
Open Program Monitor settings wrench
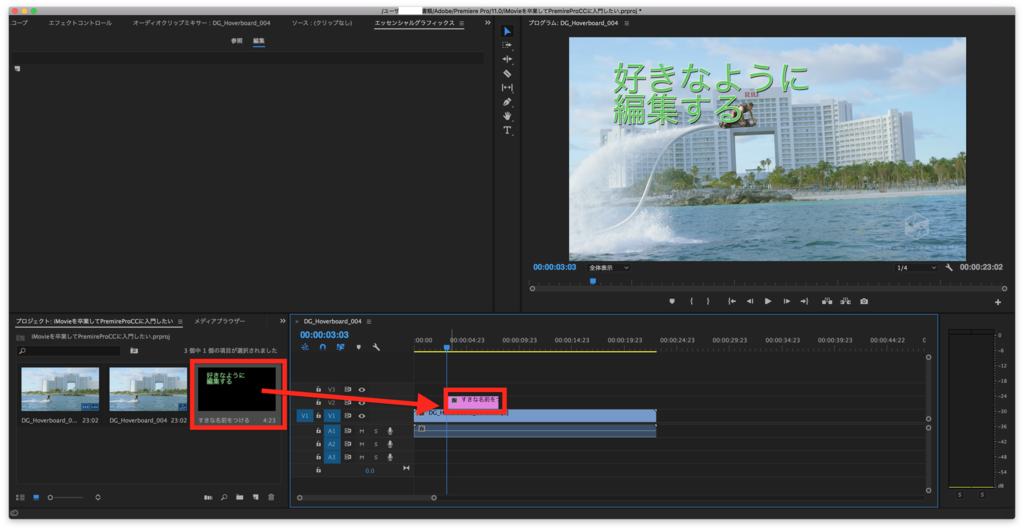pos(949,268)
